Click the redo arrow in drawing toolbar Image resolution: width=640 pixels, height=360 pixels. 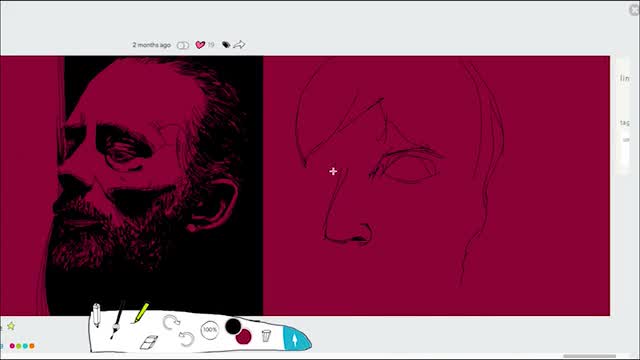pyautogui.click(x=171, y=322)
